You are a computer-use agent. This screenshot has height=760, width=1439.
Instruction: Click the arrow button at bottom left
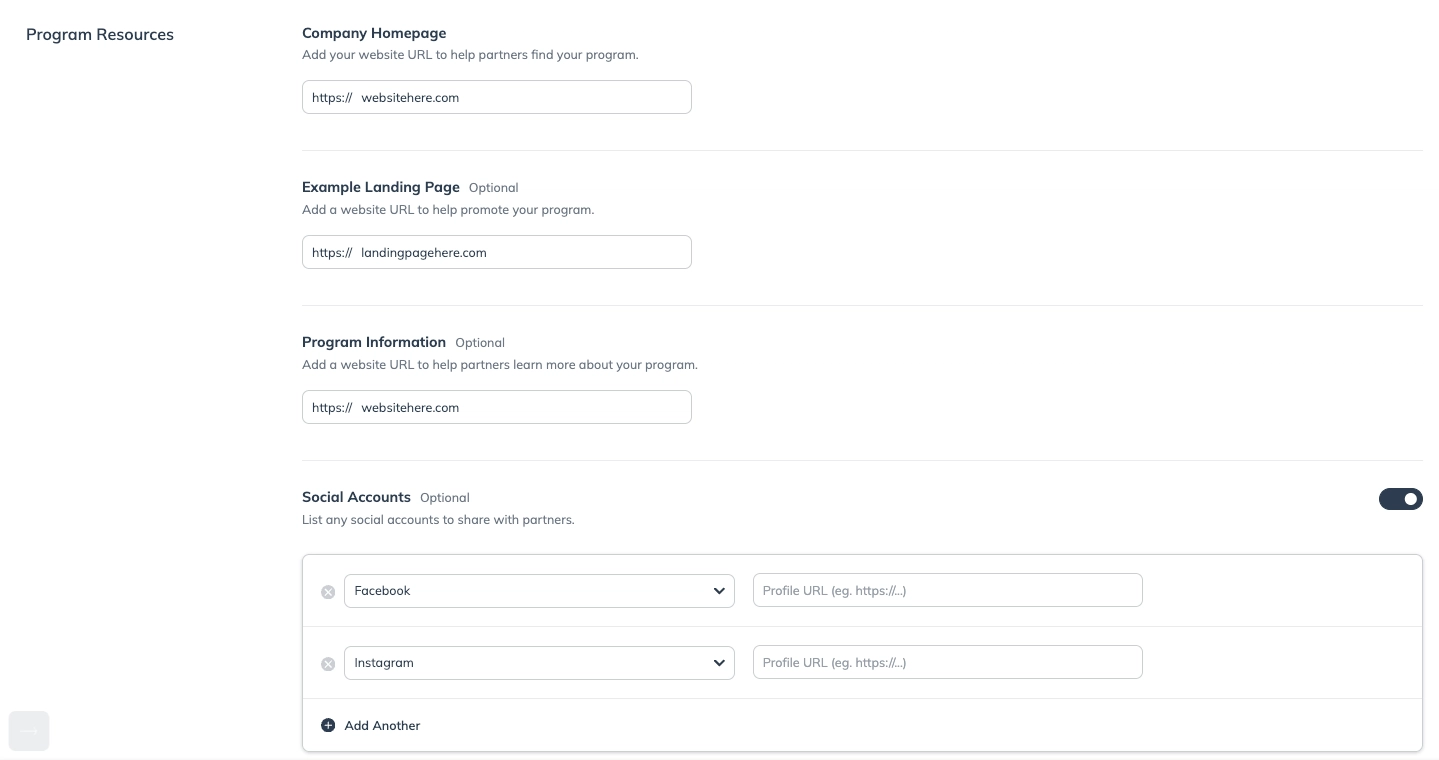click(29, 731)
